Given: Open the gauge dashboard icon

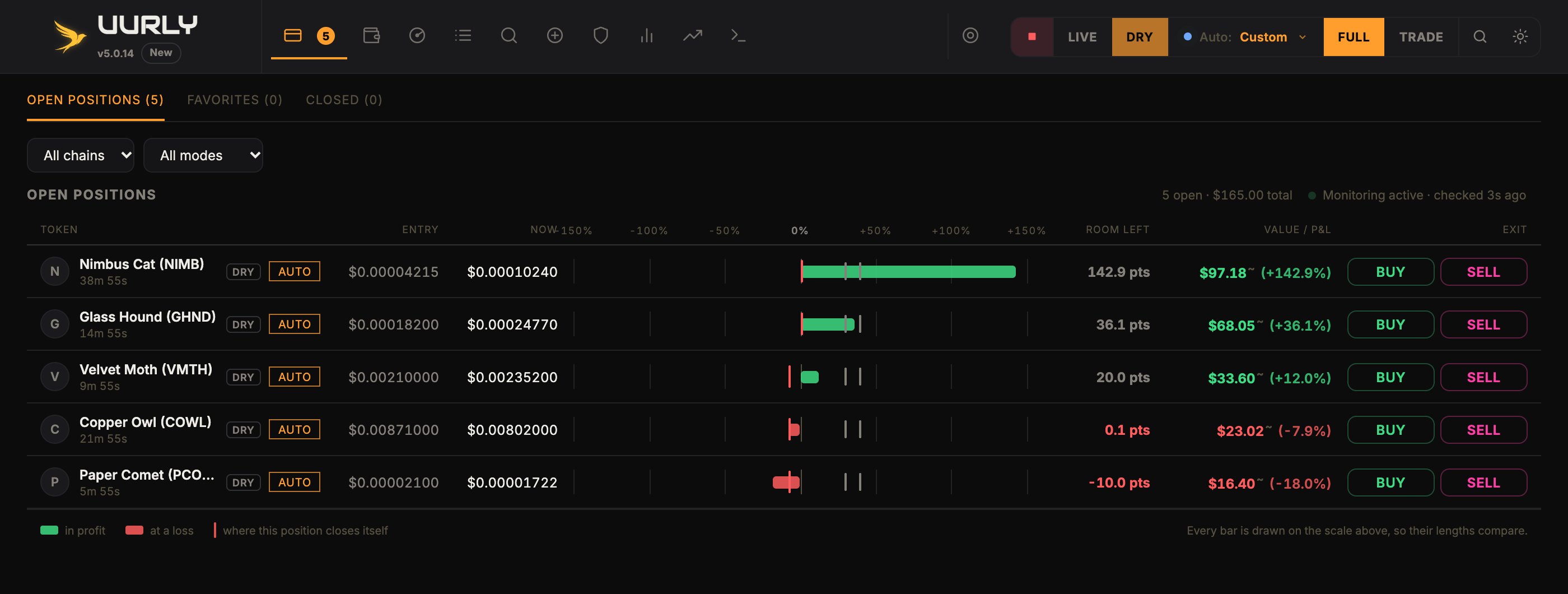Looking at the screenshot, I should [417, 36].
